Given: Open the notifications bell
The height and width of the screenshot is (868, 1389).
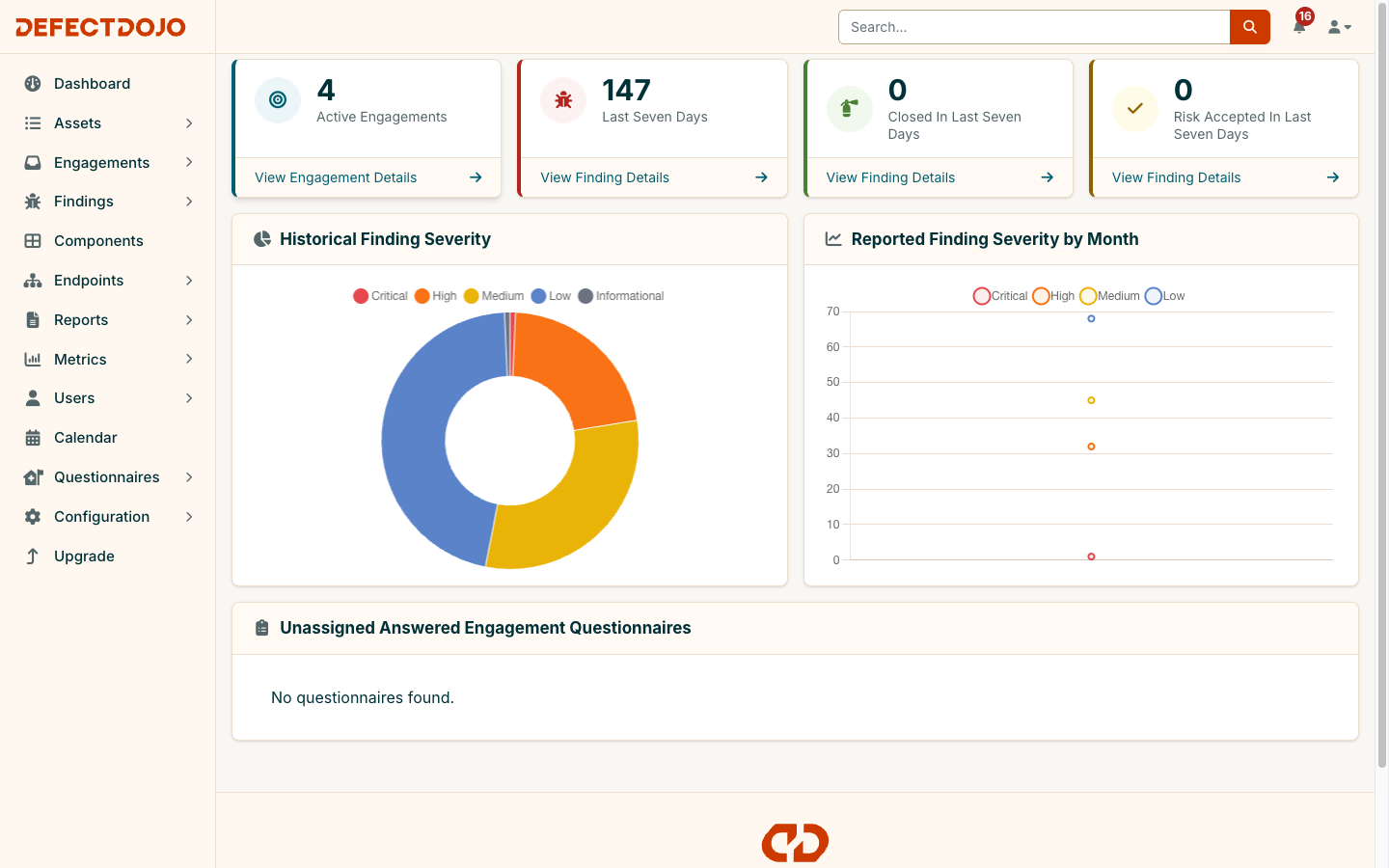Looking at the screenshot, I should coord(1299,27).
